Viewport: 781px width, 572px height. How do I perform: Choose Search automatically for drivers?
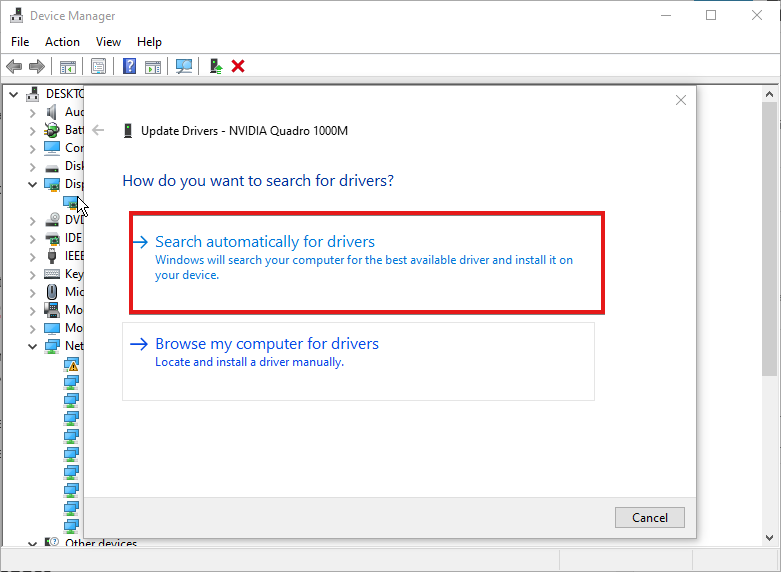point(367,263)
